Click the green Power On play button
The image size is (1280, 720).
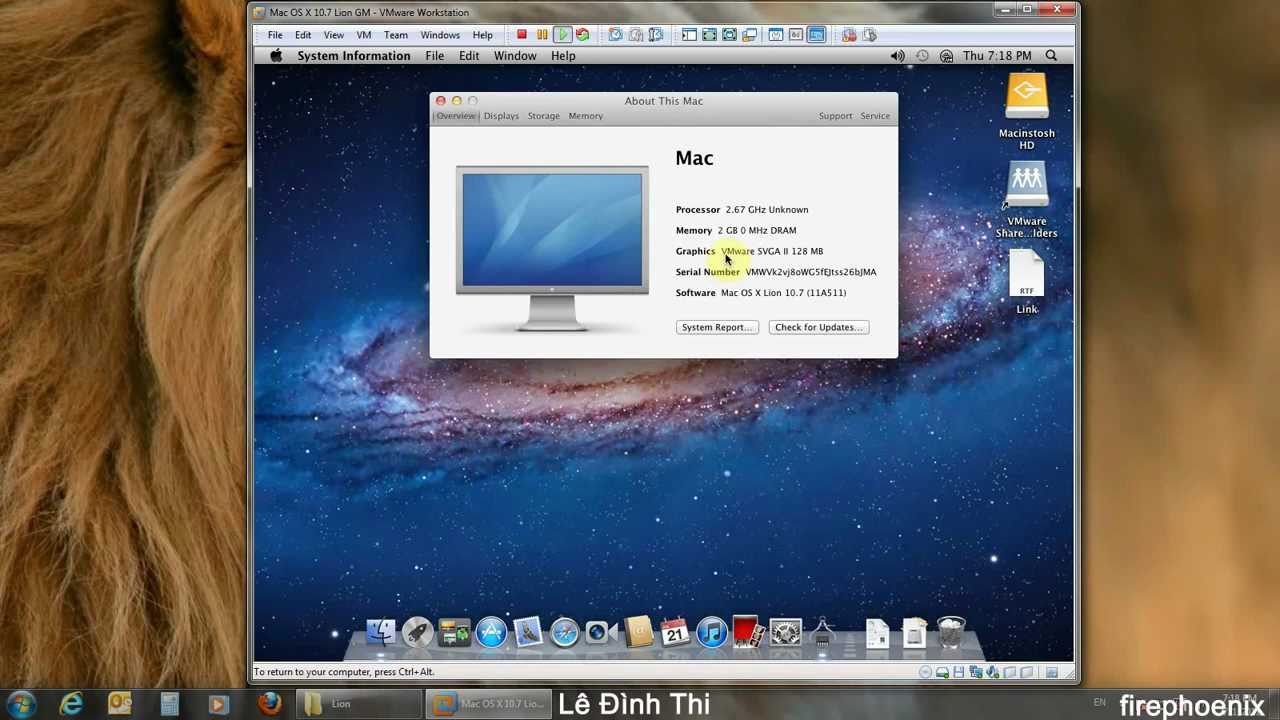(x=562, y=35)
